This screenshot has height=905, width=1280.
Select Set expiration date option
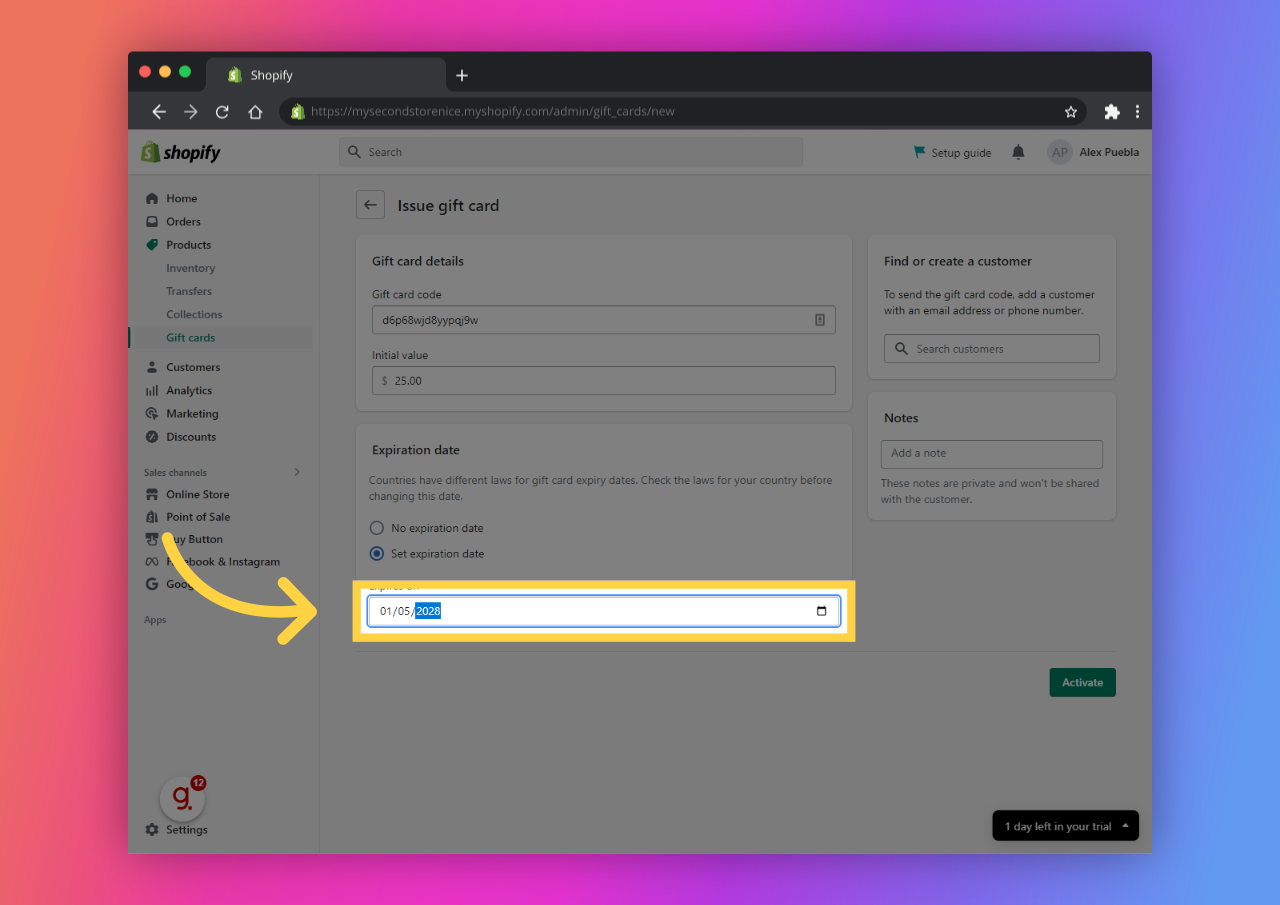(376, 554)
